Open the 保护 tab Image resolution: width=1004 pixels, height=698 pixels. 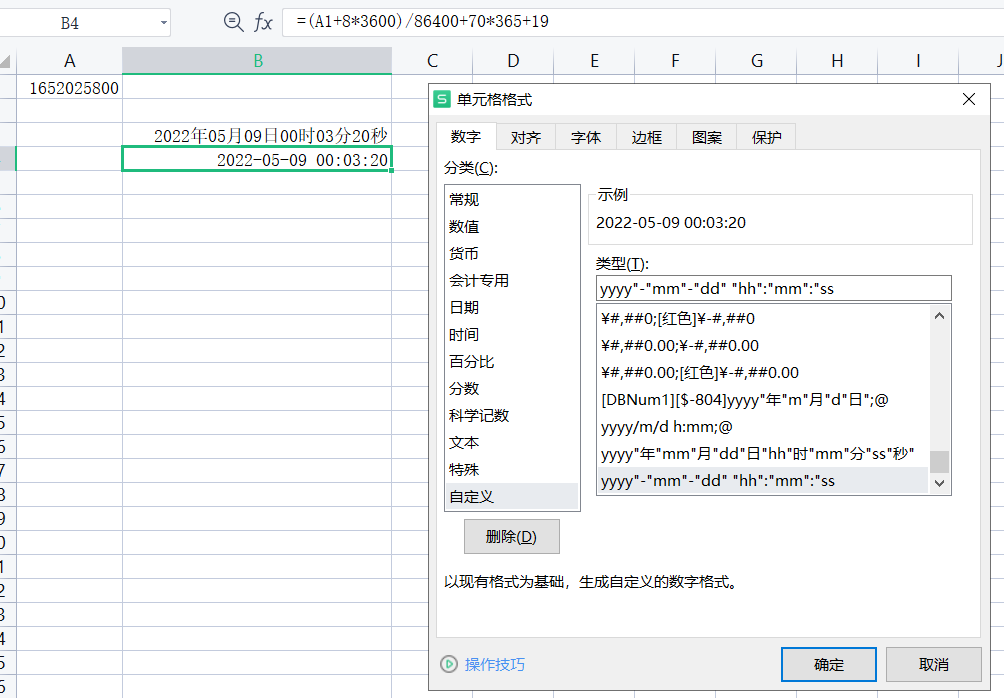766,138
